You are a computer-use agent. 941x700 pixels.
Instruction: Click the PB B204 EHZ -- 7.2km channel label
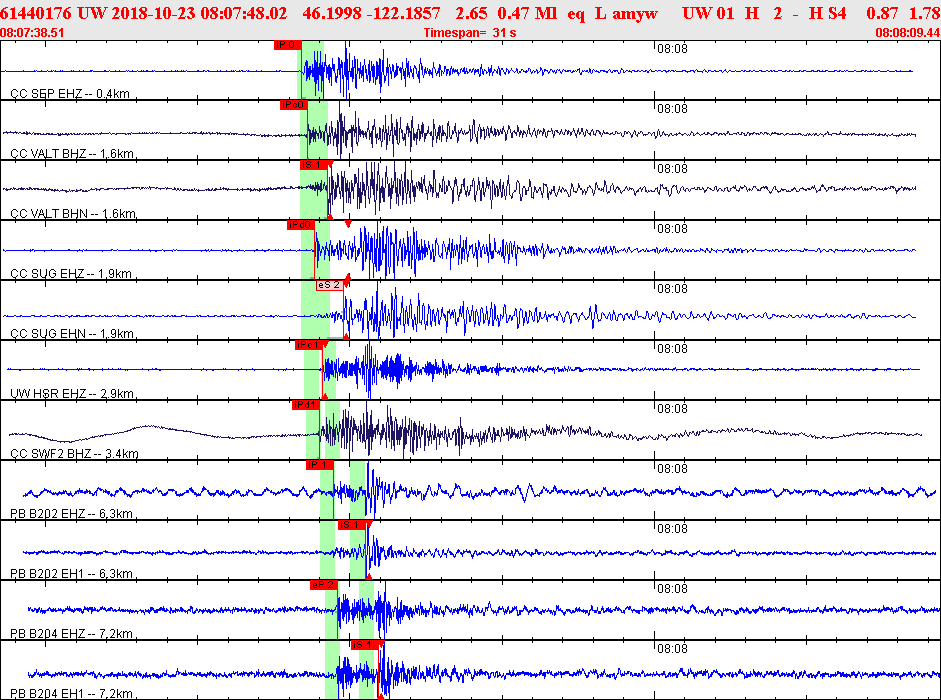tap(71, 634)
